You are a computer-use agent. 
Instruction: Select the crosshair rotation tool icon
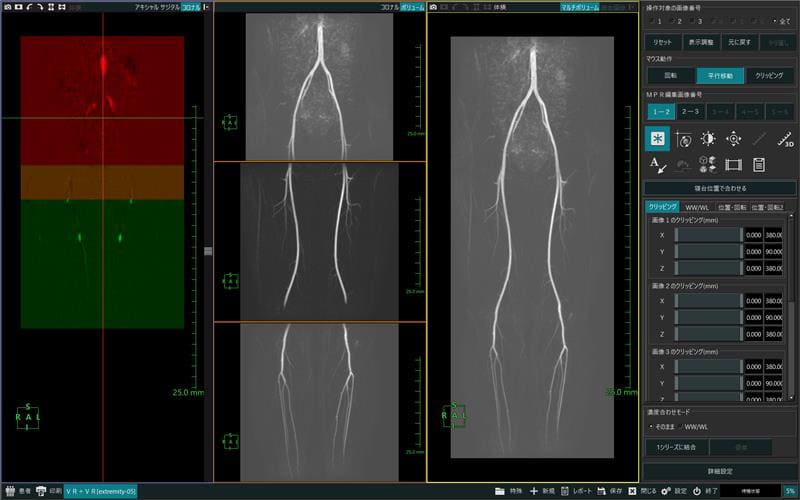683,139
